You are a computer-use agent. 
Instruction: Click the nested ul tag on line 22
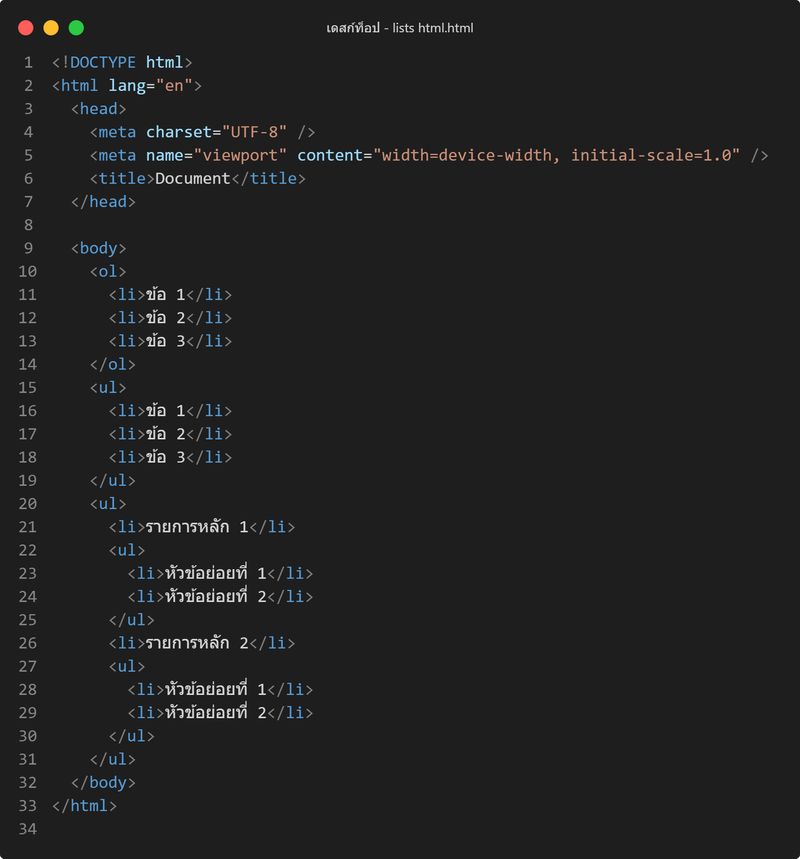[x=125, y=550]
